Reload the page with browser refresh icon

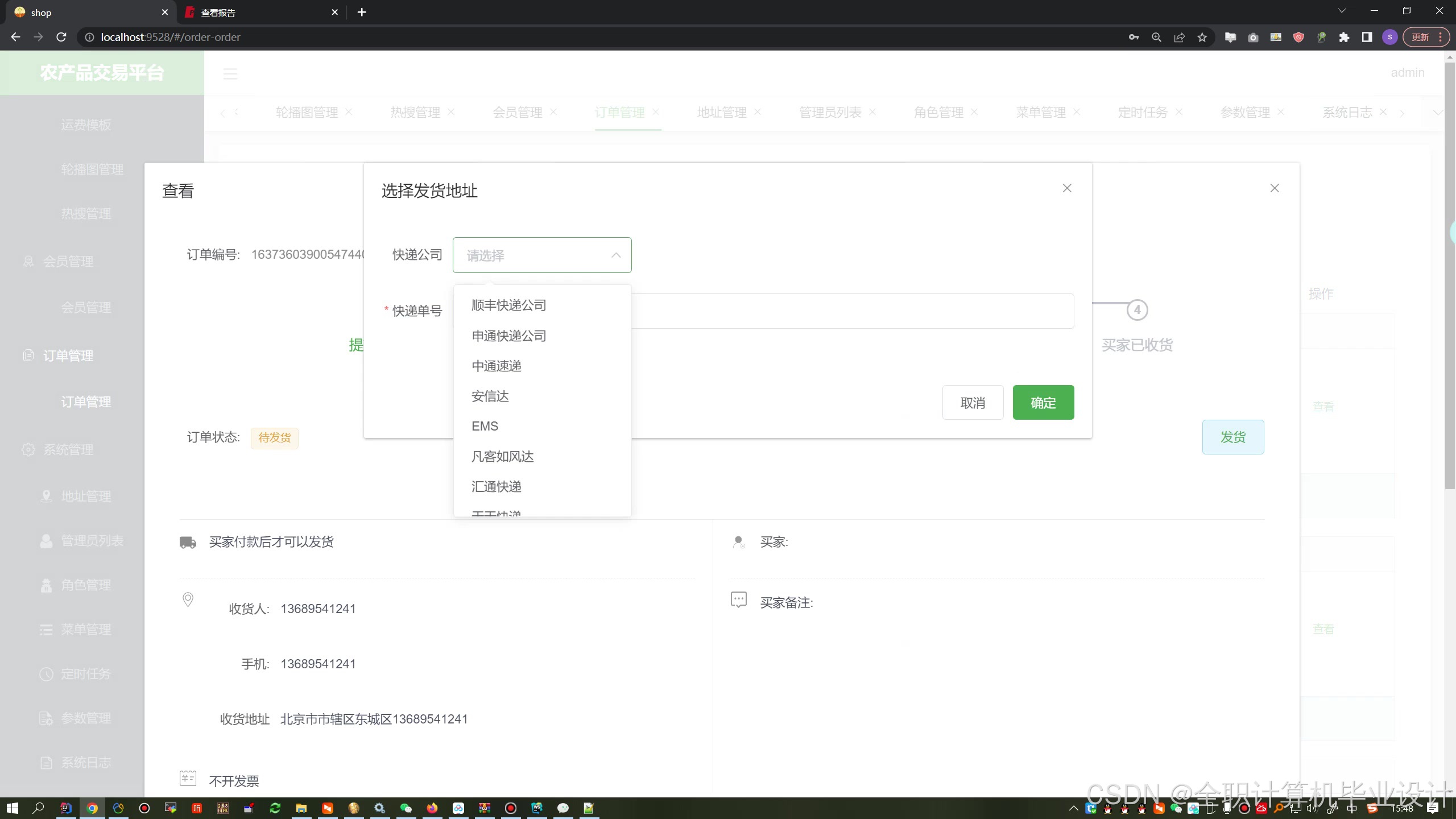pyautogui.click(x=61, y=37)
